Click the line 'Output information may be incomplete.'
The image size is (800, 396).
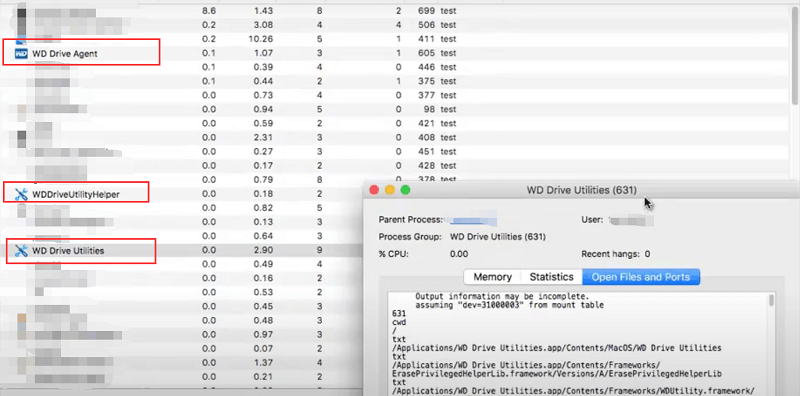[x=502, y=296]
